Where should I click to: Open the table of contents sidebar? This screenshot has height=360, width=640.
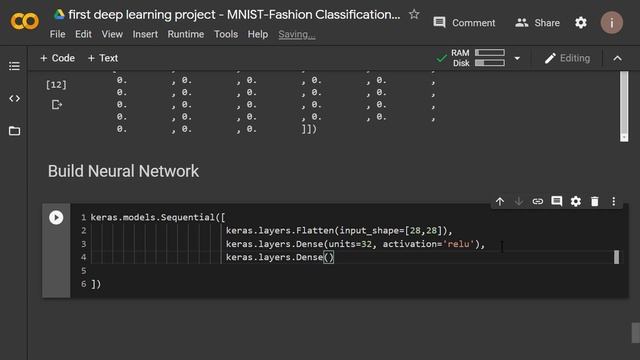14,66
